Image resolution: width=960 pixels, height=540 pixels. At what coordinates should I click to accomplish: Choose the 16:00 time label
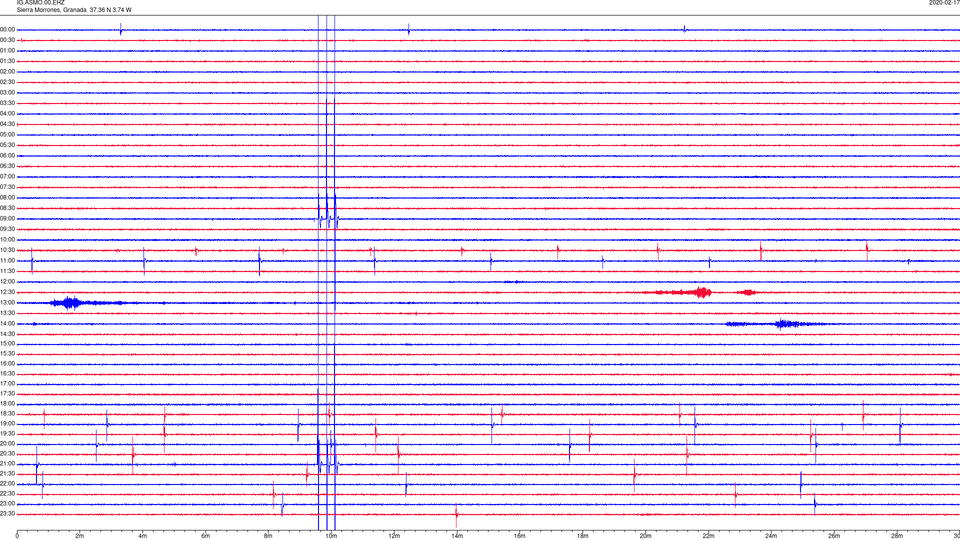(x=7, y=364)
